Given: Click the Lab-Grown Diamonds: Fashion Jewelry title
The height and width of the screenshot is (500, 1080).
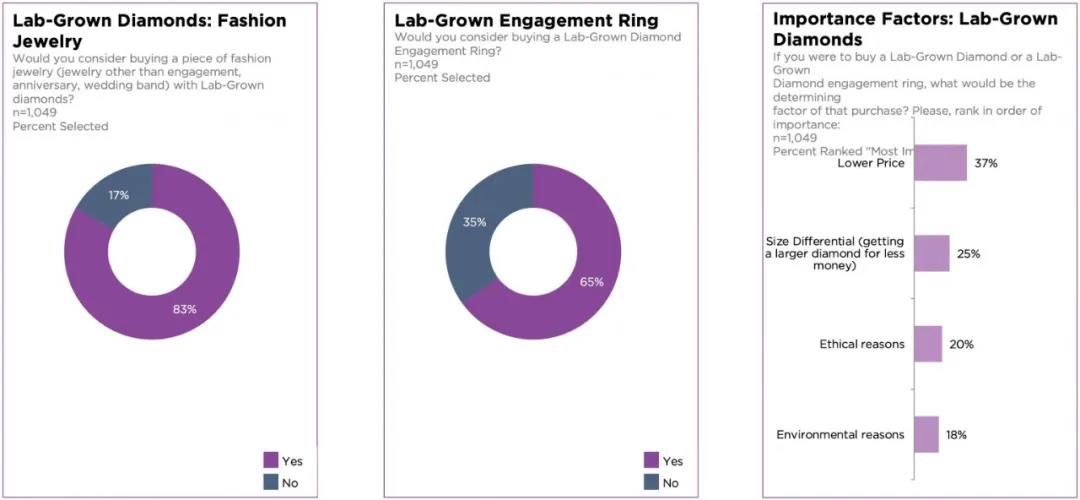Looking at the screenshot, I should 149,30.
